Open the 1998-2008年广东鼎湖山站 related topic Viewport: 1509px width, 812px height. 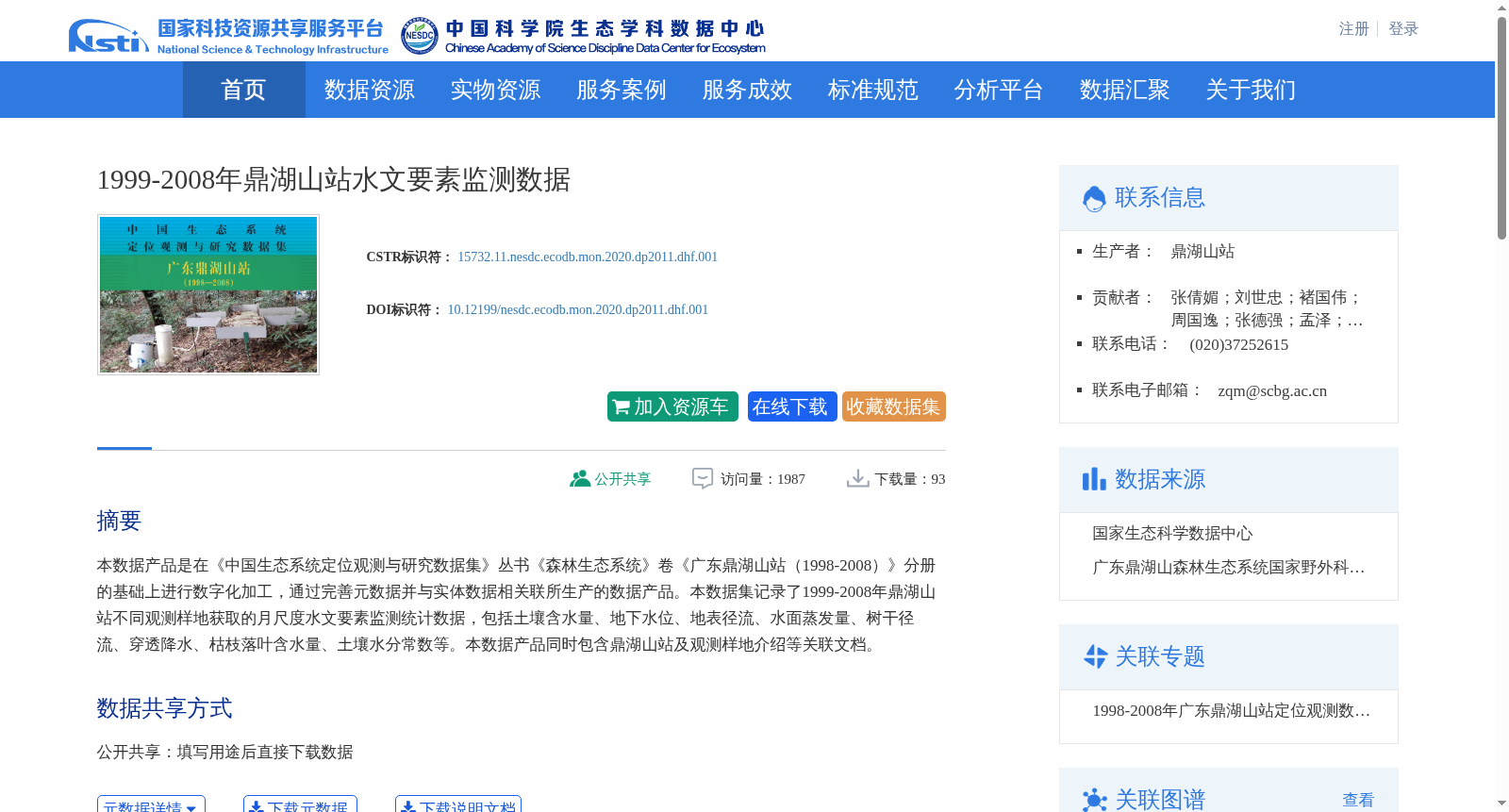pos(1231,711)
